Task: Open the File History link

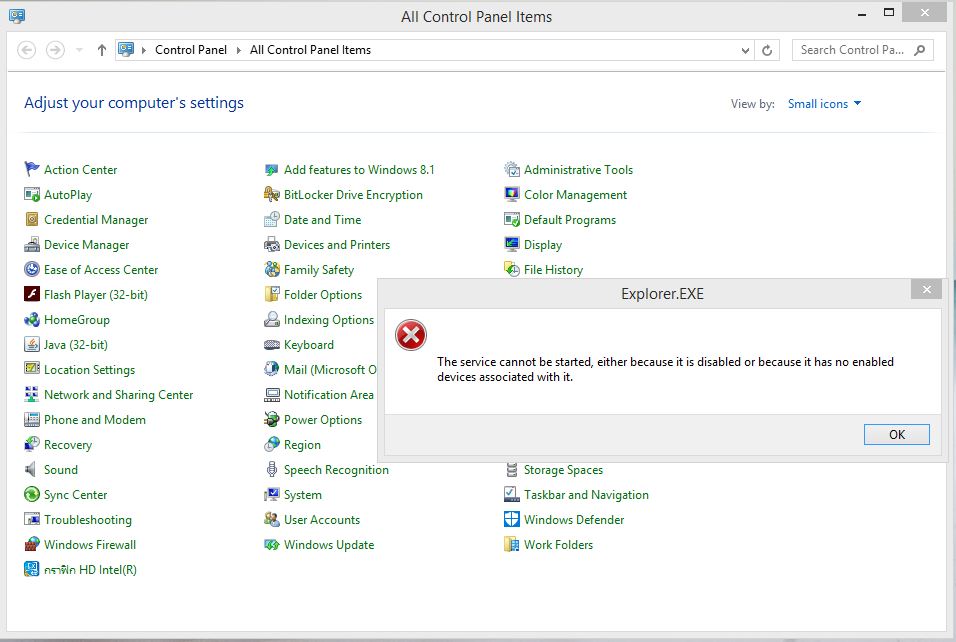Action: pyautogui.click(x=554, y=269)
